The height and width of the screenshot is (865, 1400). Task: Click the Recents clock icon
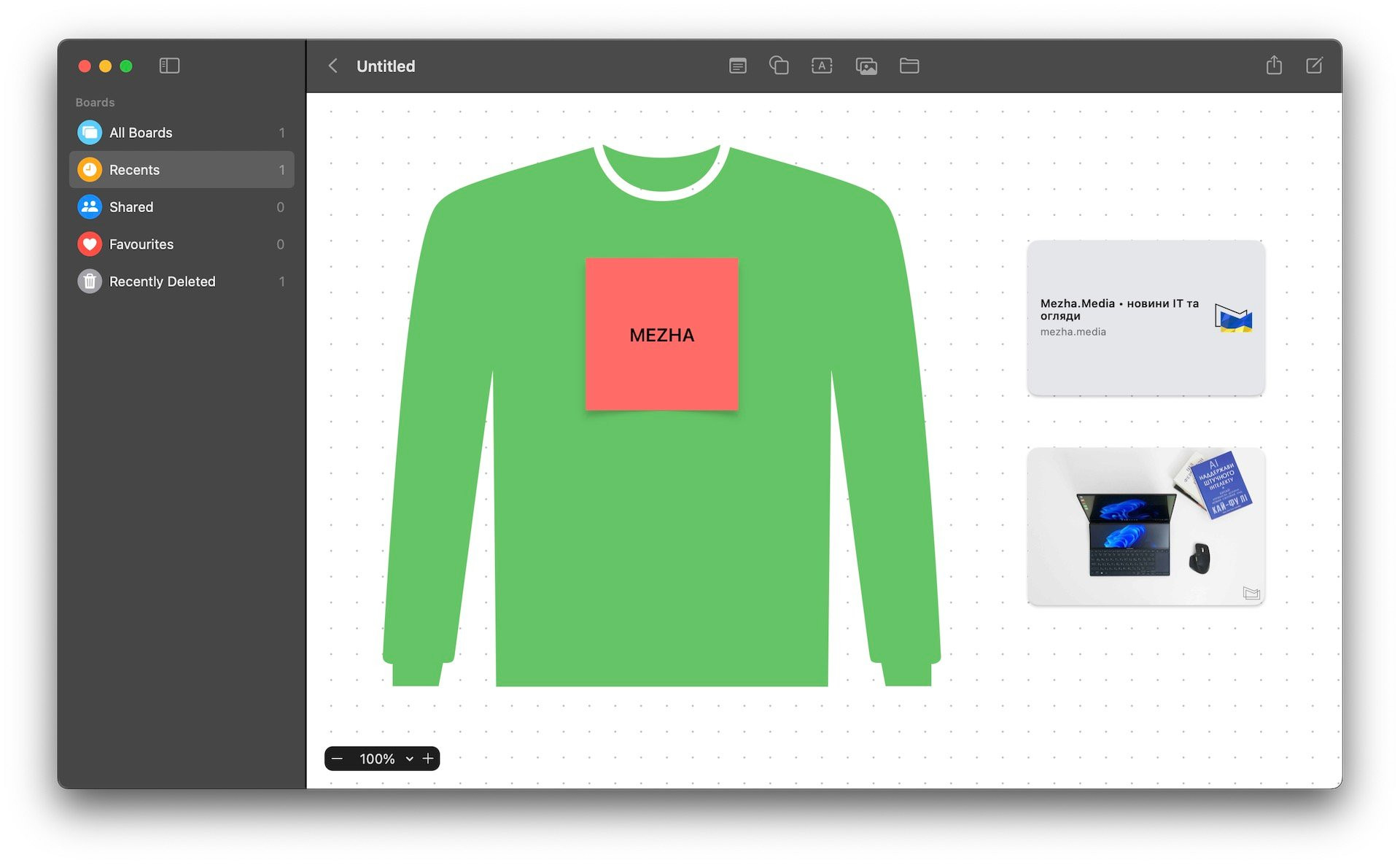coord(90,170)
